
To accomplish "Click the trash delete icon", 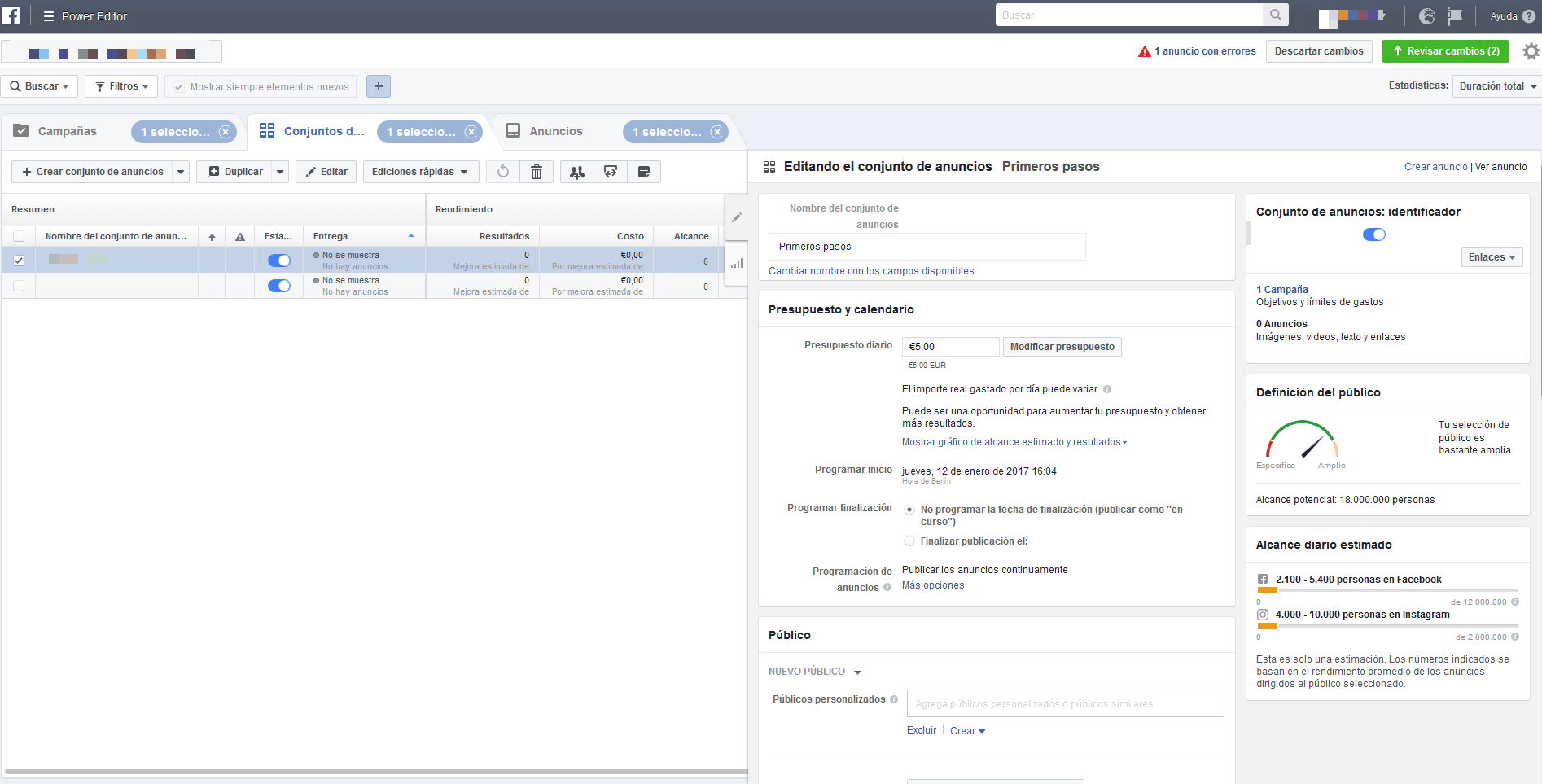I will tap(537, 172).
